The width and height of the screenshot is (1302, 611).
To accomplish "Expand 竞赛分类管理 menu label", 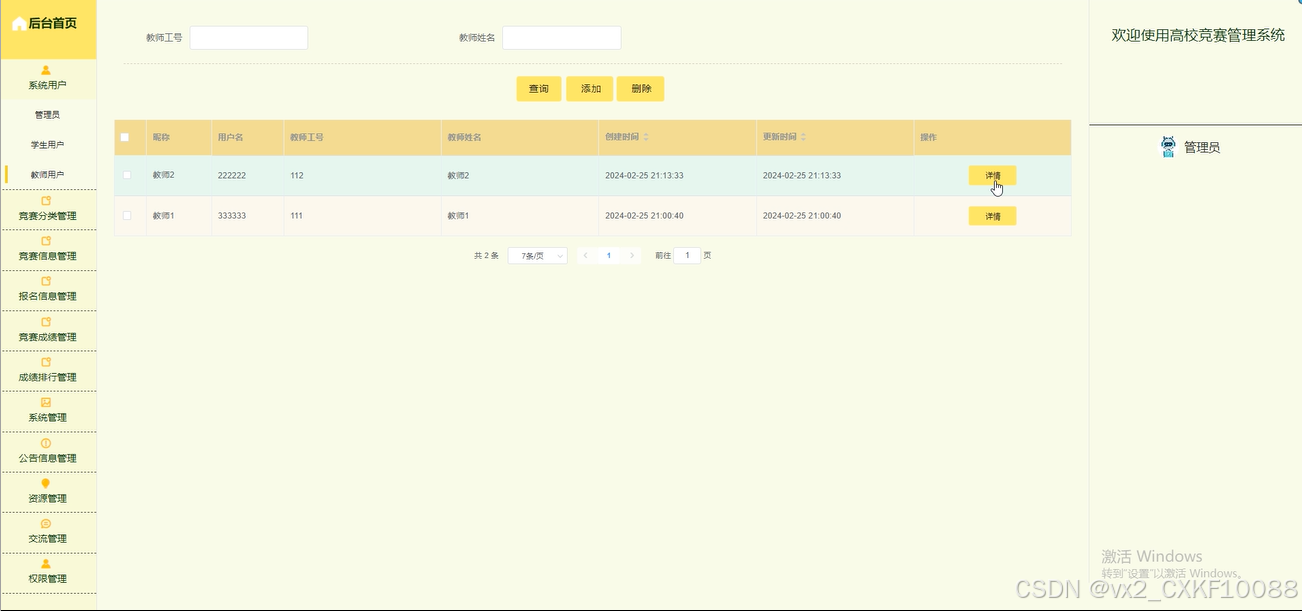I will [47, 216].
